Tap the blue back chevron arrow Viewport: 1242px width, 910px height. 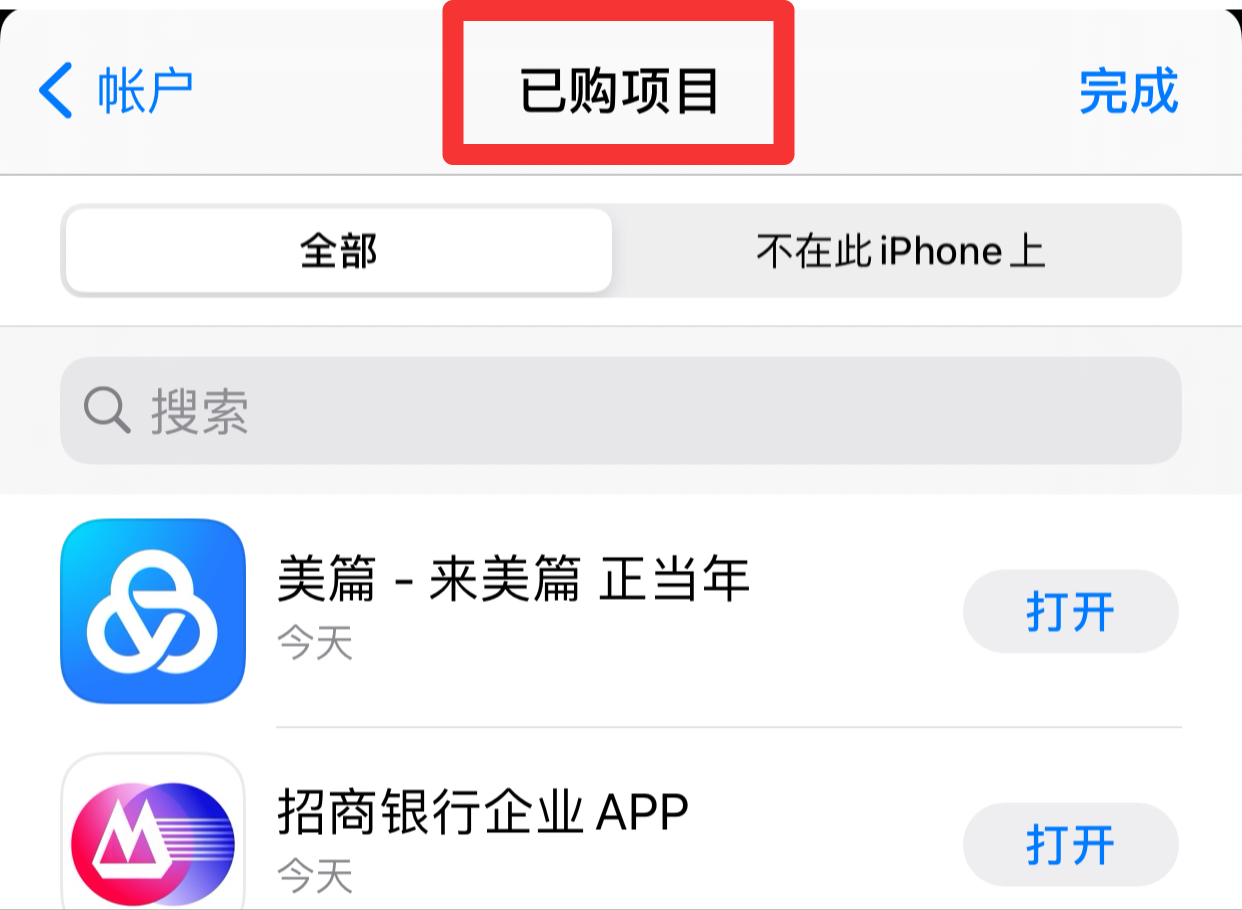coord(56,91)
